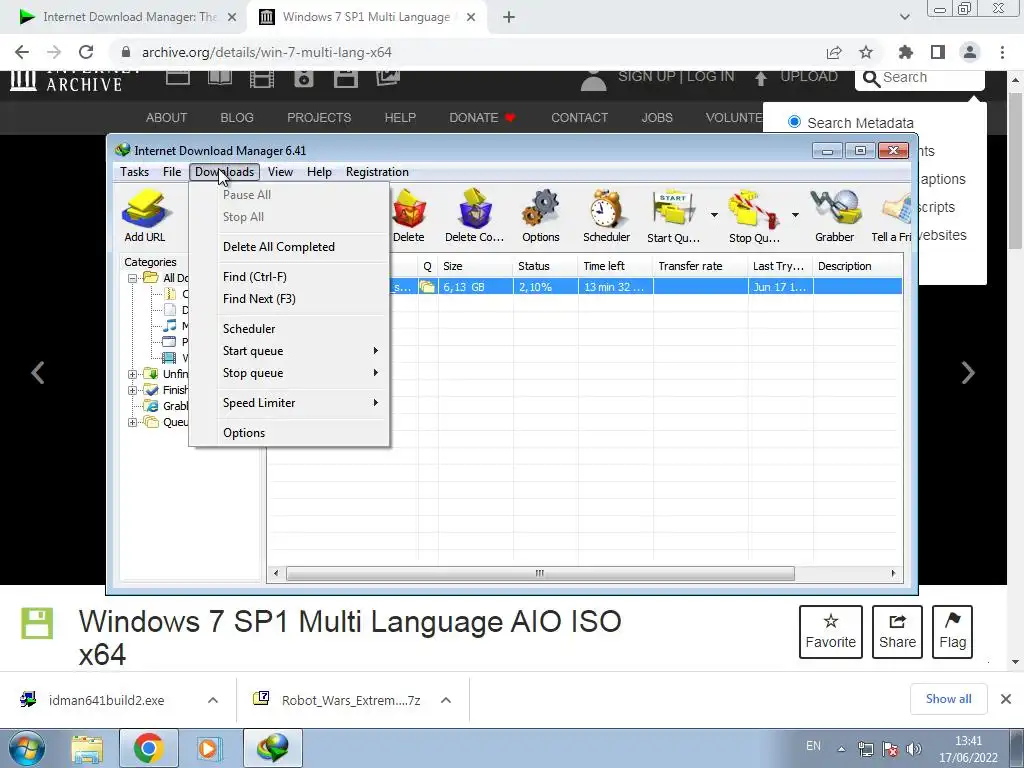Viewport: 1024px width, 768px height.
Task: Open Stop Queue dropdown arrow
Action: (x=795, y=215)
